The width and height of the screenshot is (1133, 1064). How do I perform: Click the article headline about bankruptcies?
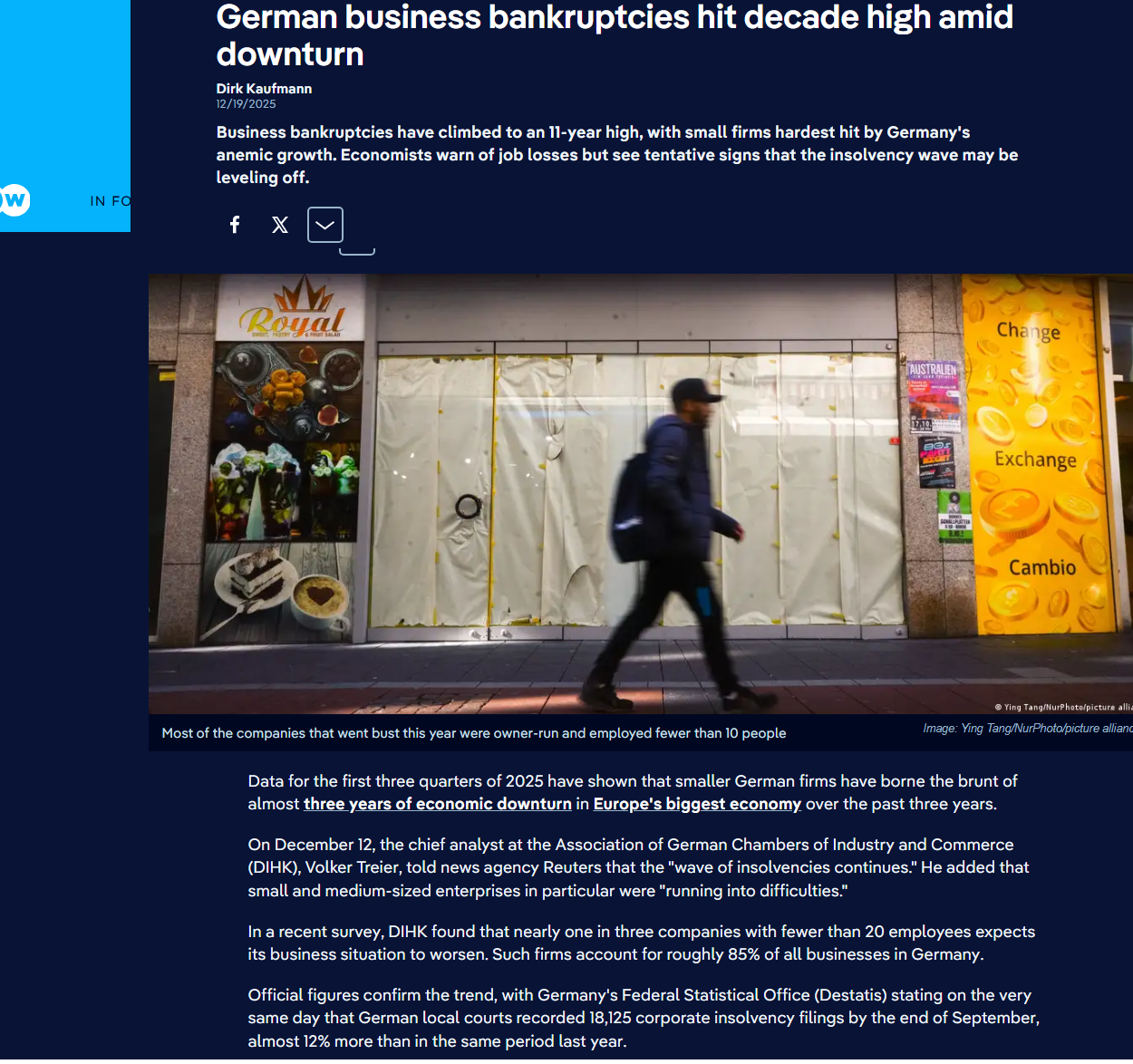tap(615, 35)
